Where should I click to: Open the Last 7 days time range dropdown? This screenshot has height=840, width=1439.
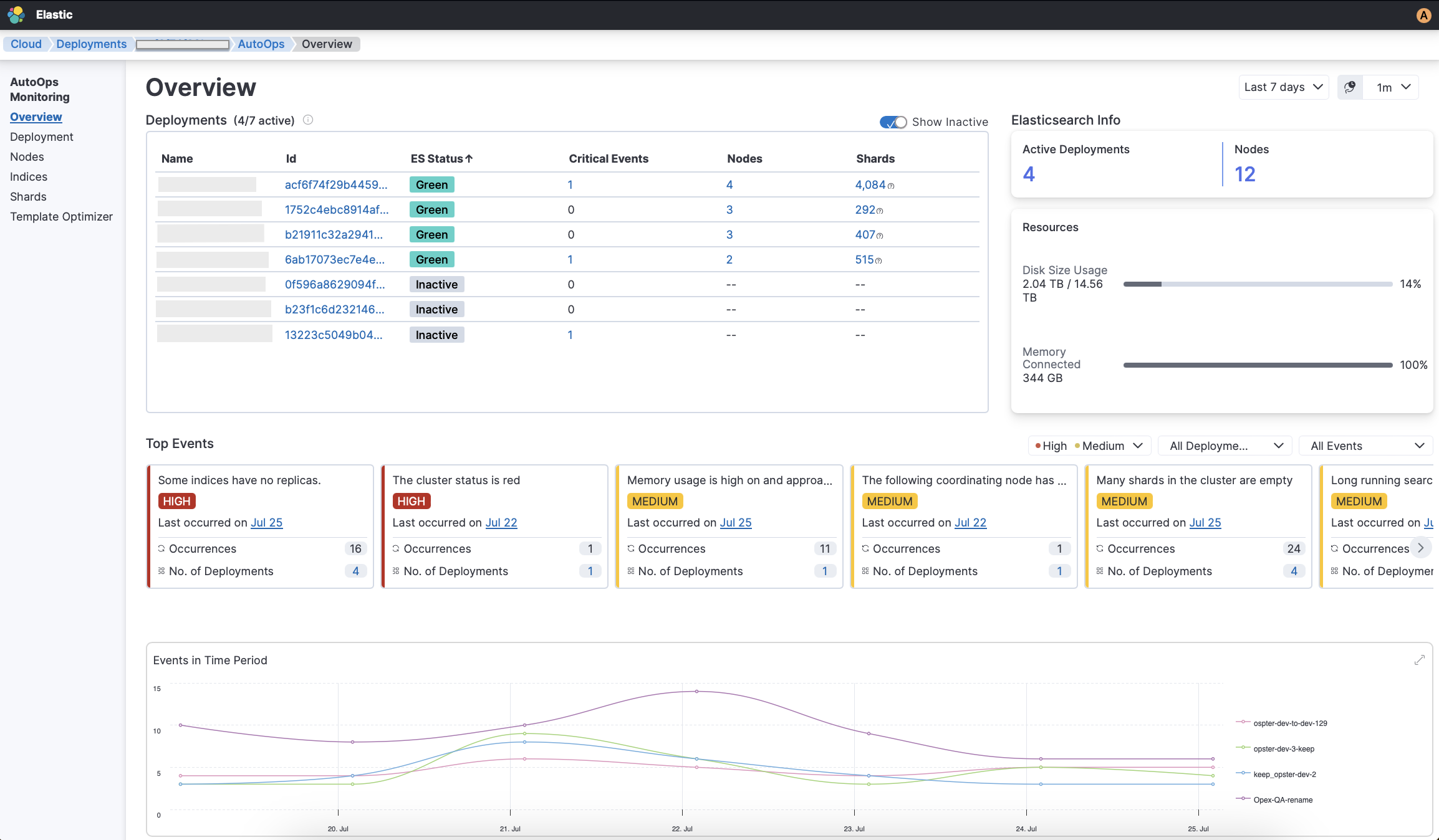point(1284,87)
